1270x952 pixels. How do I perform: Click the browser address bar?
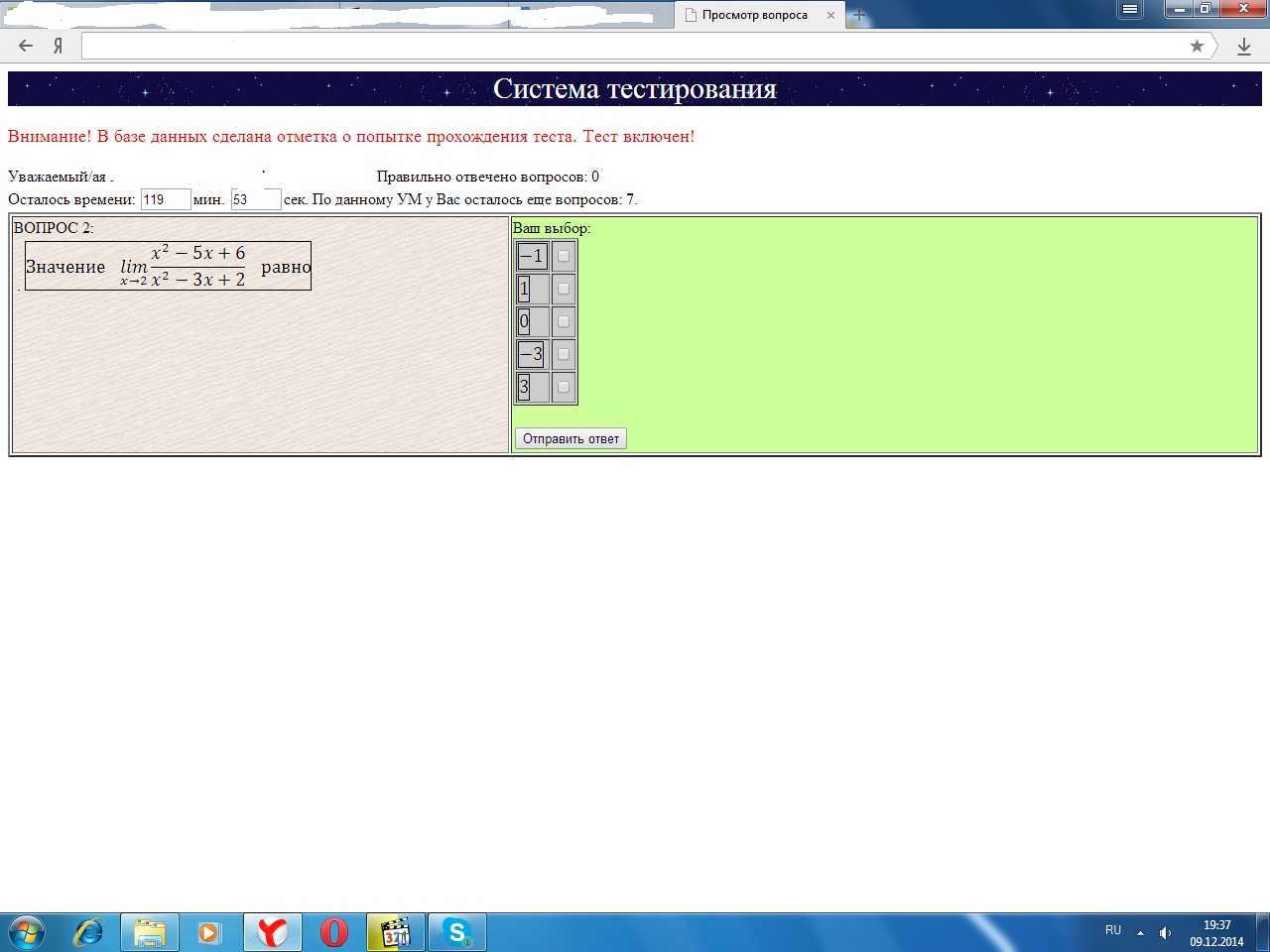coord(635,46)
